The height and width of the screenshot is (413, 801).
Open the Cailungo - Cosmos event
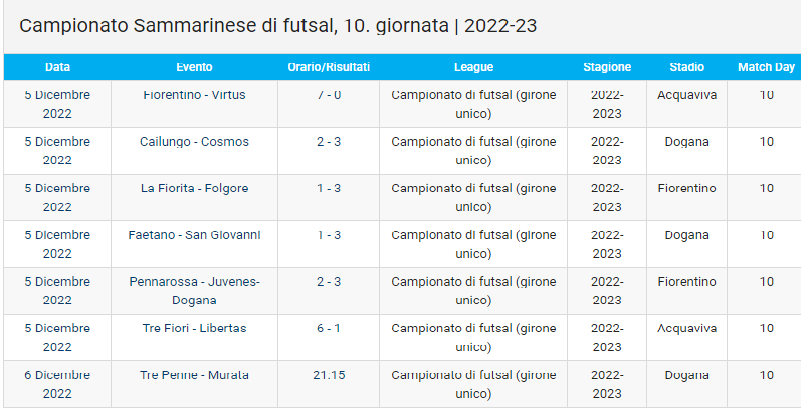pos(194,142)
